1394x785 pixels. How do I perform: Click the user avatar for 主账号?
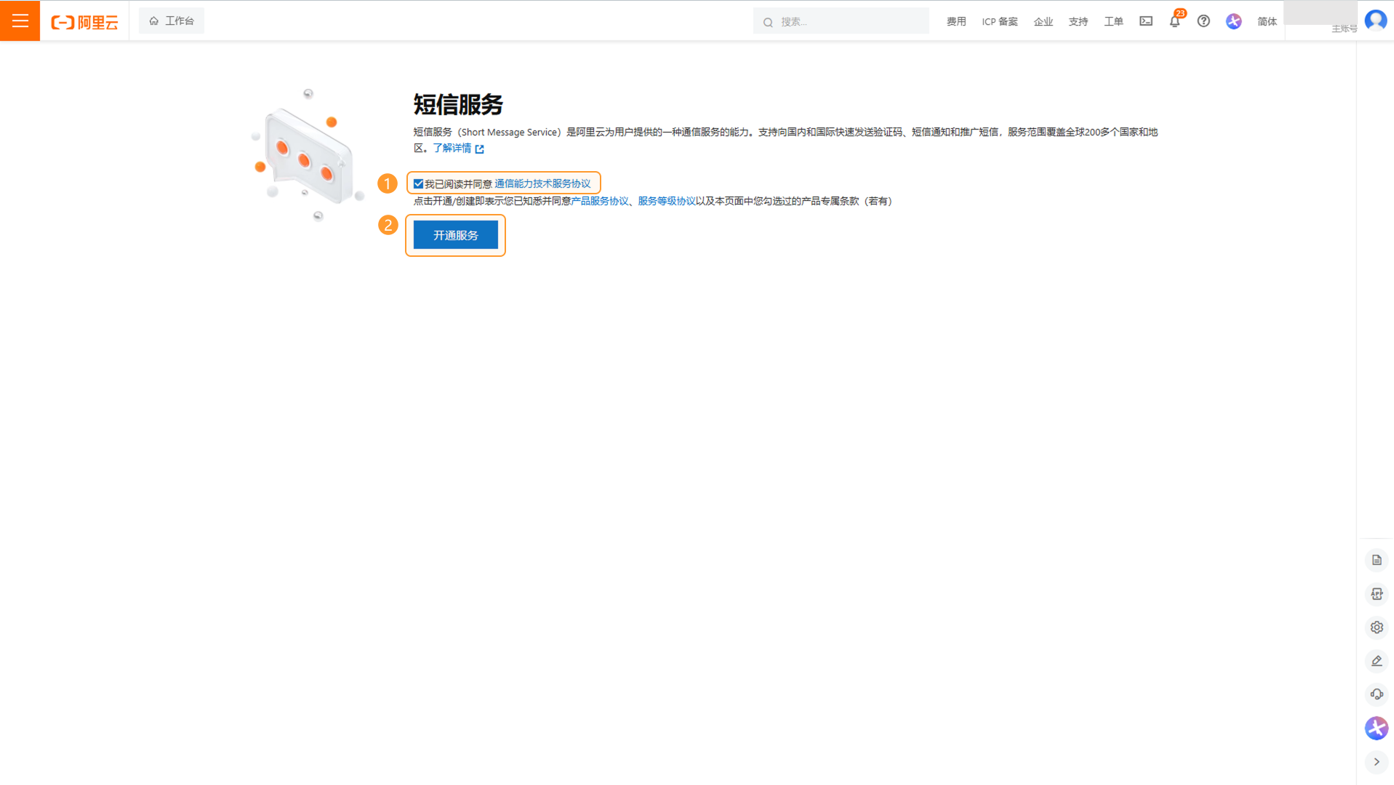coord(1375,18)
